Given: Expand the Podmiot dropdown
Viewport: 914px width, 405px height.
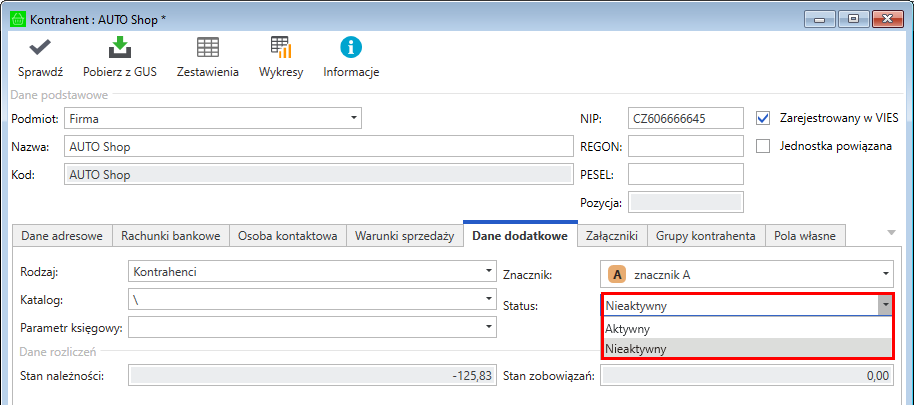Looking at the screenshot, I should [353, 119].
